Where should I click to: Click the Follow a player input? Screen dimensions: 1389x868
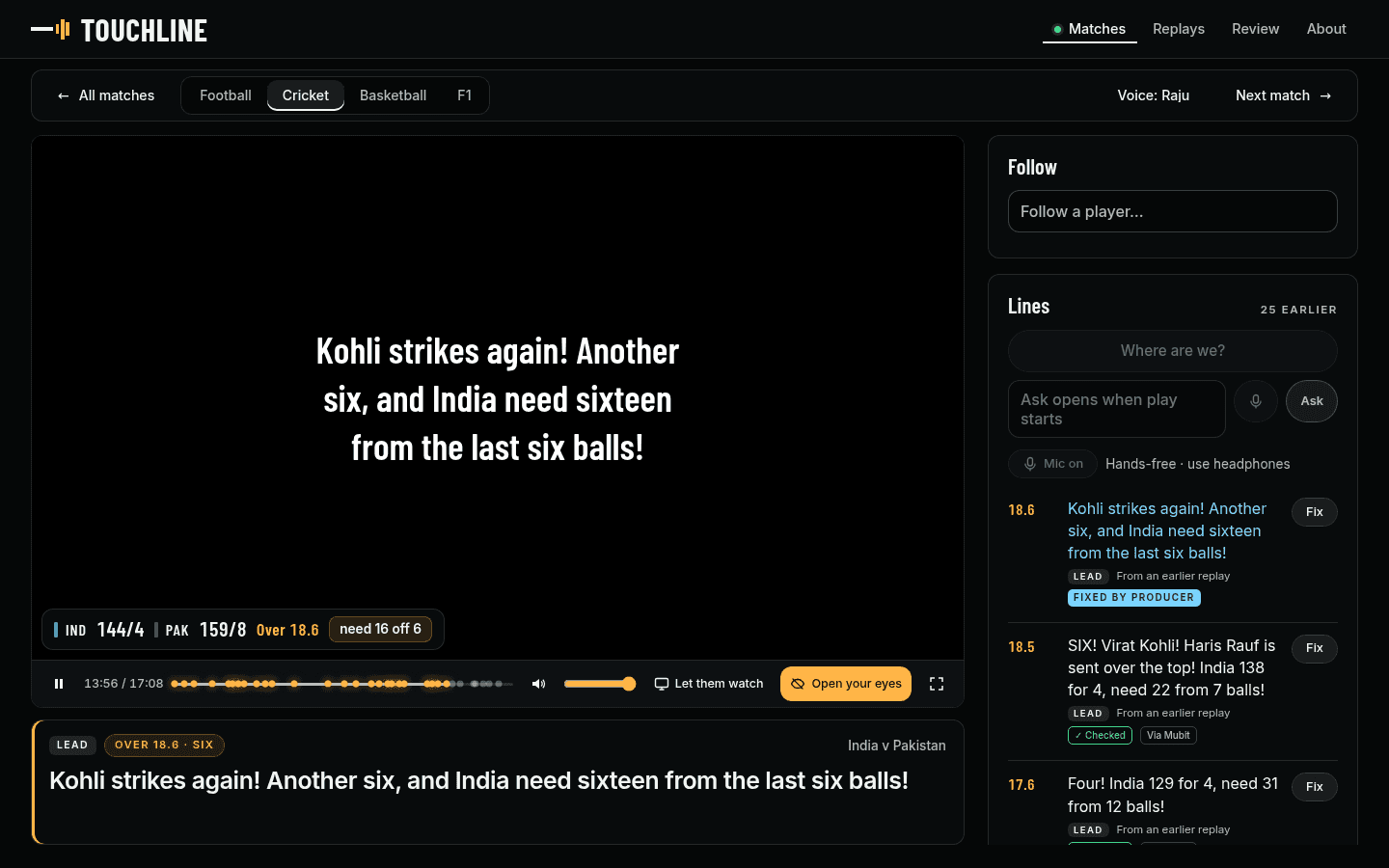(1173, 211)
